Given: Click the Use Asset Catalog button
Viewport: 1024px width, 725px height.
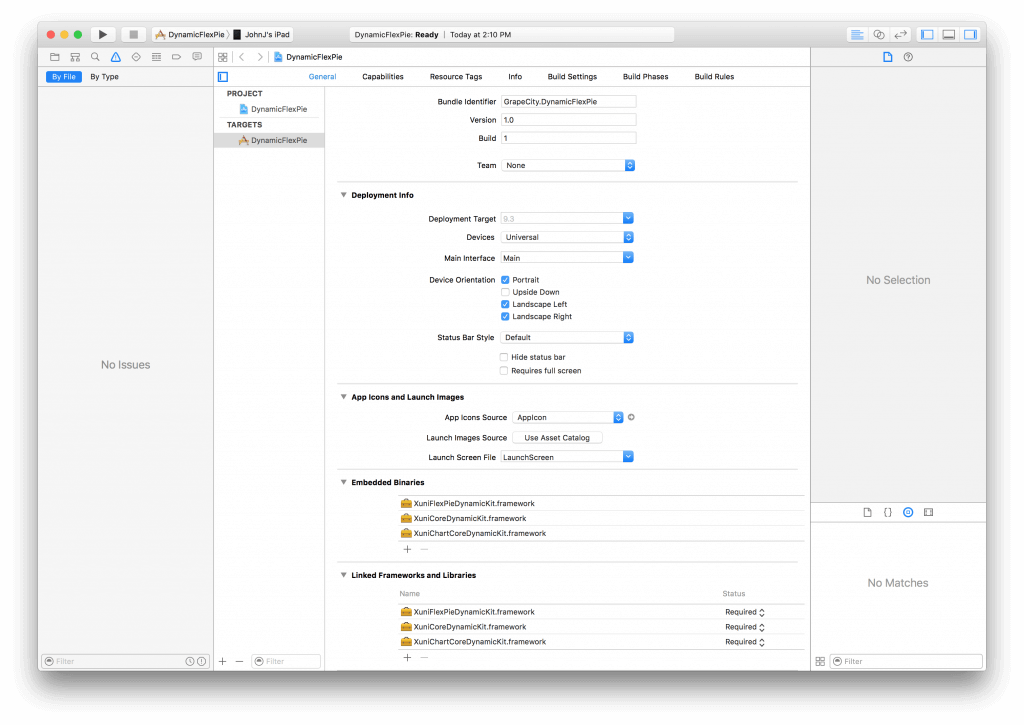Looking at the screenshot, I should click(557, 438).
